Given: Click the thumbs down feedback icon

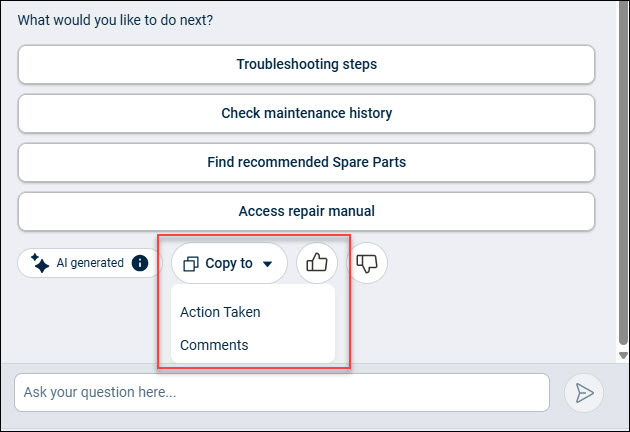Looking at the screenshot, I should [x=367, y=263].
